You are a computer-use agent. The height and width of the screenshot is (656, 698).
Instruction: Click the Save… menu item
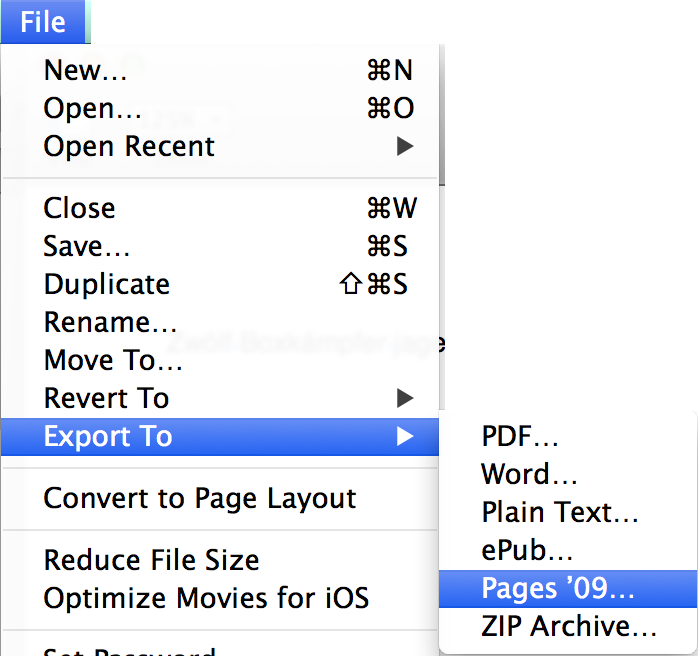[x=87, y=246]
